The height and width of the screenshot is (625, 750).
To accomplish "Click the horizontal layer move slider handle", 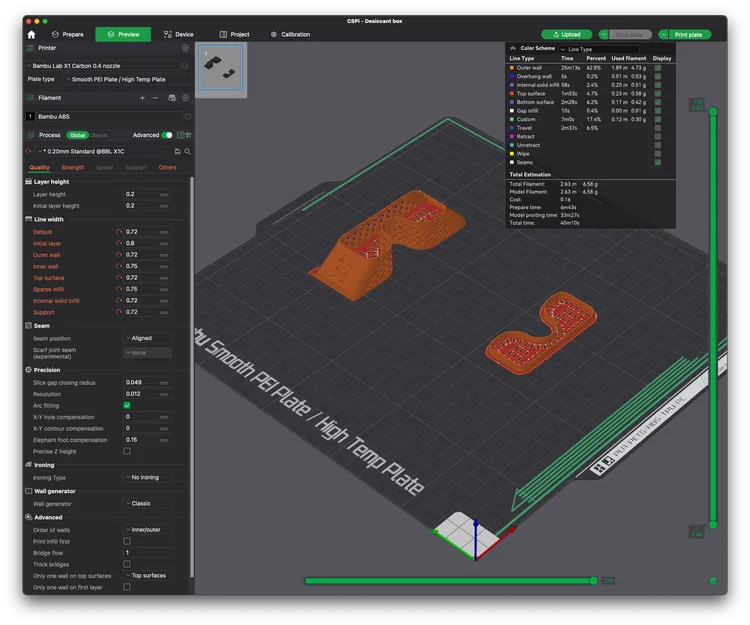I will tap(594, 581).
